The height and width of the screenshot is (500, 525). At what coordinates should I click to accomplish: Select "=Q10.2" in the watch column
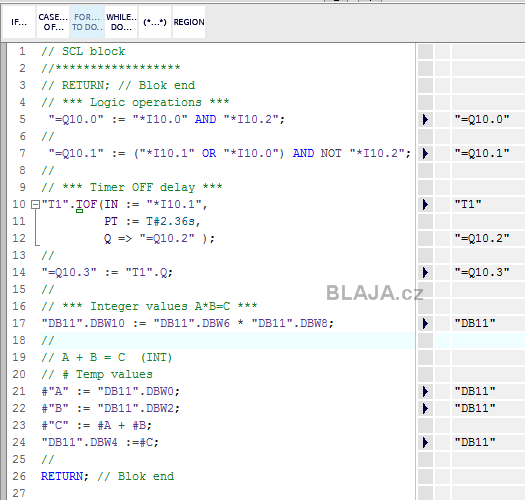[482, 238]
